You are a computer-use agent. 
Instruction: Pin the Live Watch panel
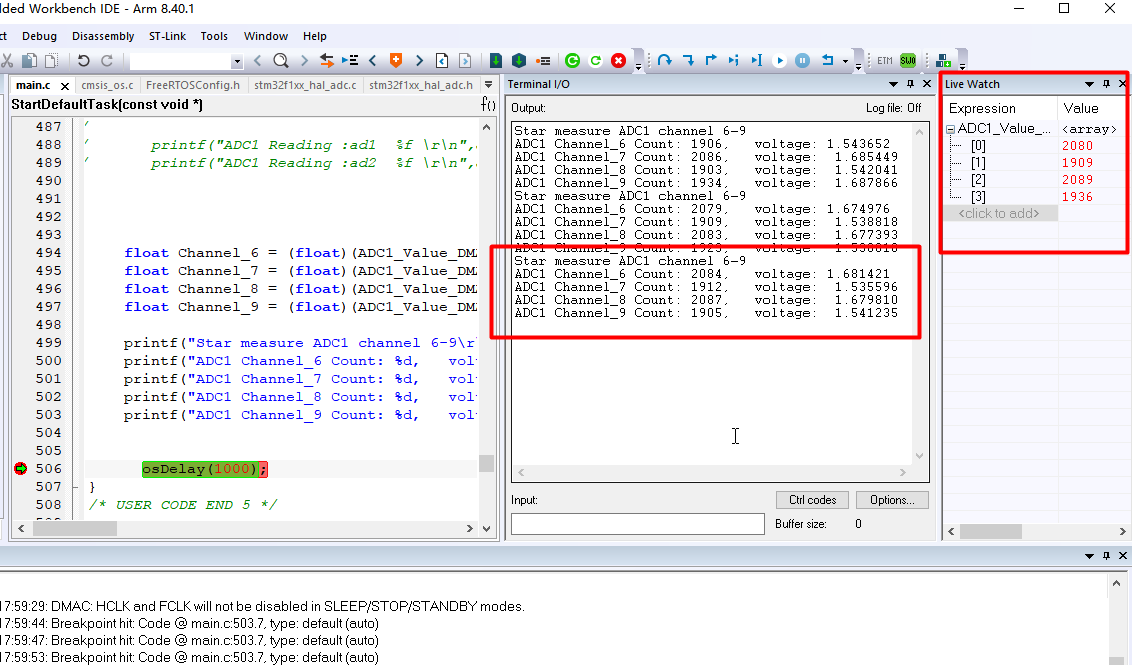coord(1108,83)
